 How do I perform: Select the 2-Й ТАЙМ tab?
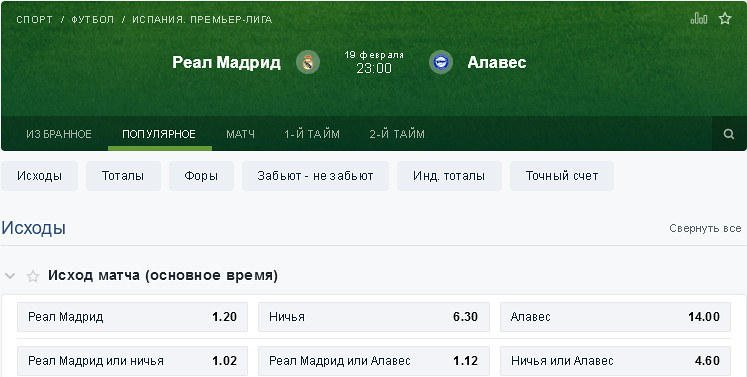(x=397, y=134)
